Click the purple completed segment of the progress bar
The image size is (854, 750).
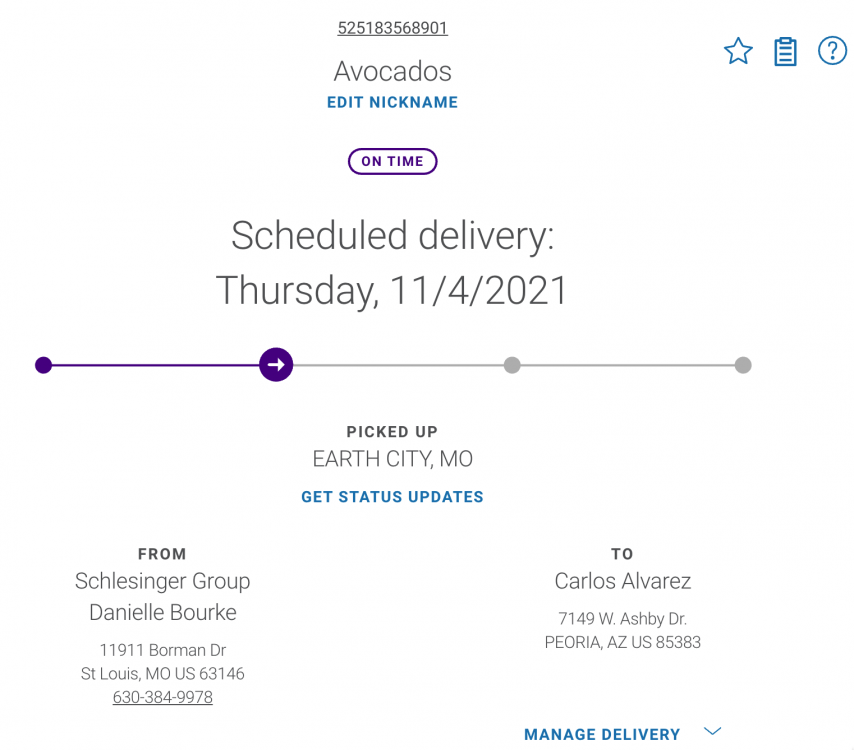coord(155,365)
